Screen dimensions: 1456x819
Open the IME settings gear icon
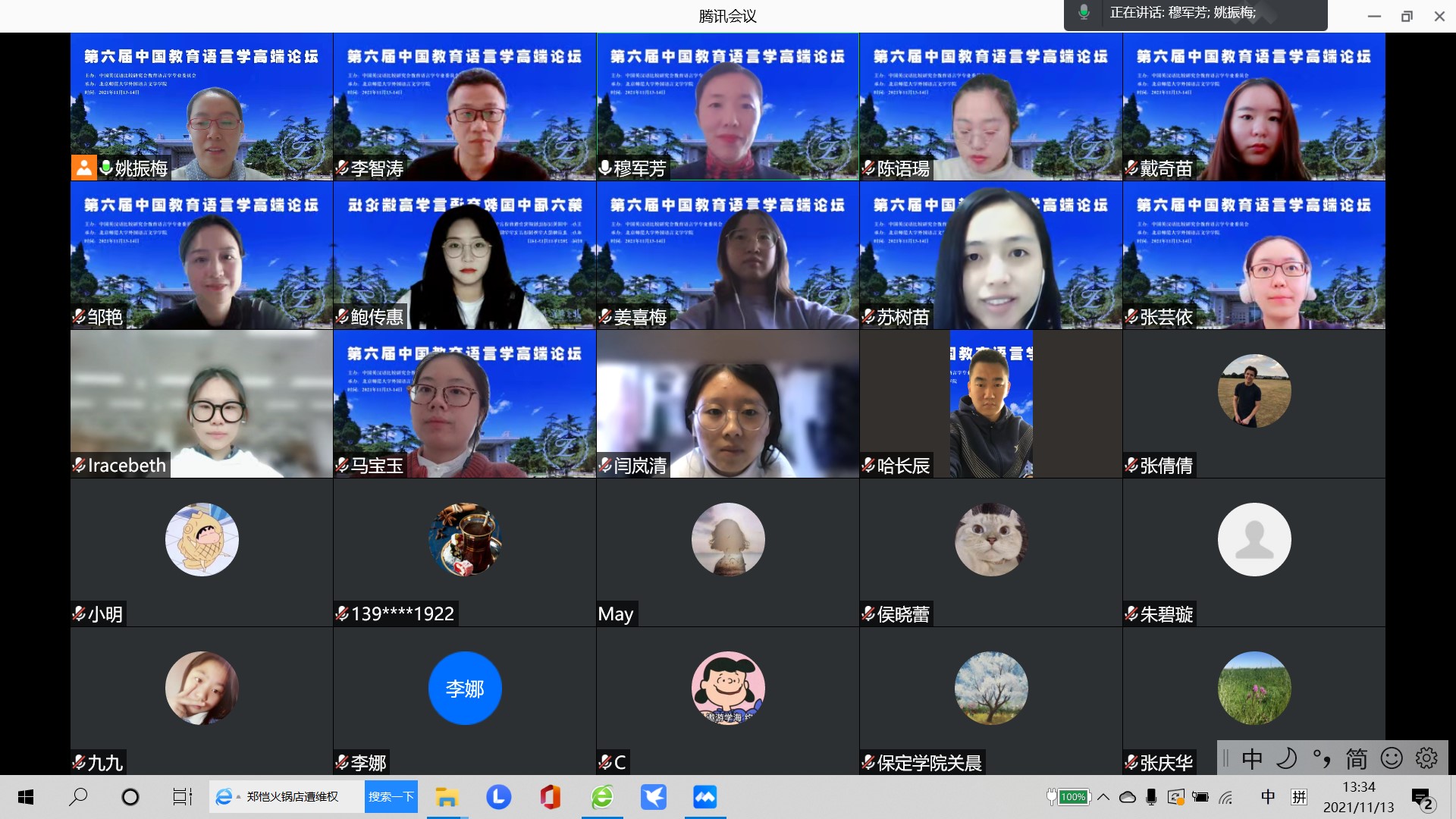point(1426,758)
